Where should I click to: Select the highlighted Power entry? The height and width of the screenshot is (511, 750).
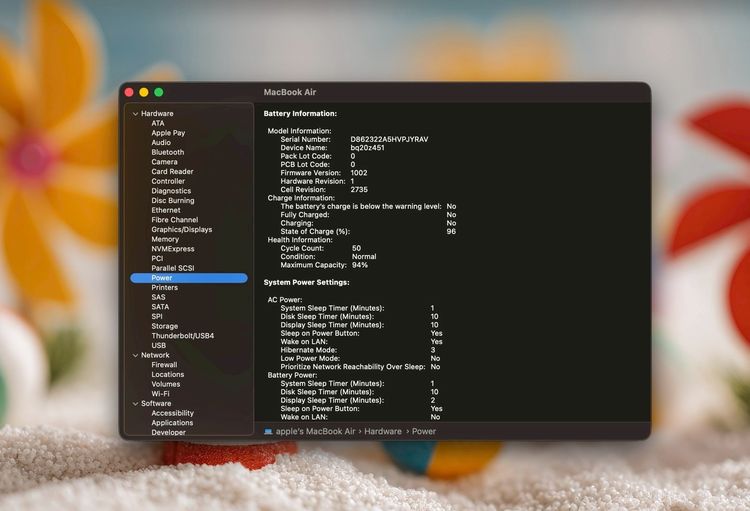click(x=189, y=278)
